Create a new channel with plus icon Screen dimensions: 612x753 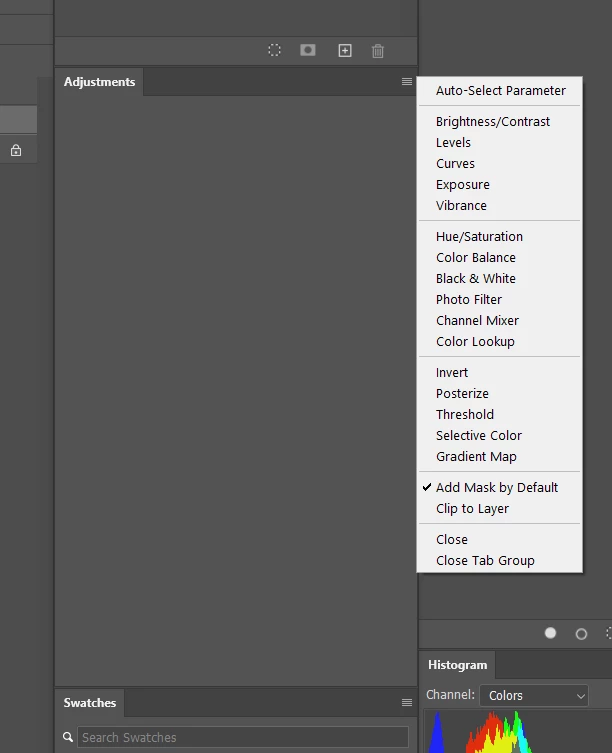[x=345, y=50]
